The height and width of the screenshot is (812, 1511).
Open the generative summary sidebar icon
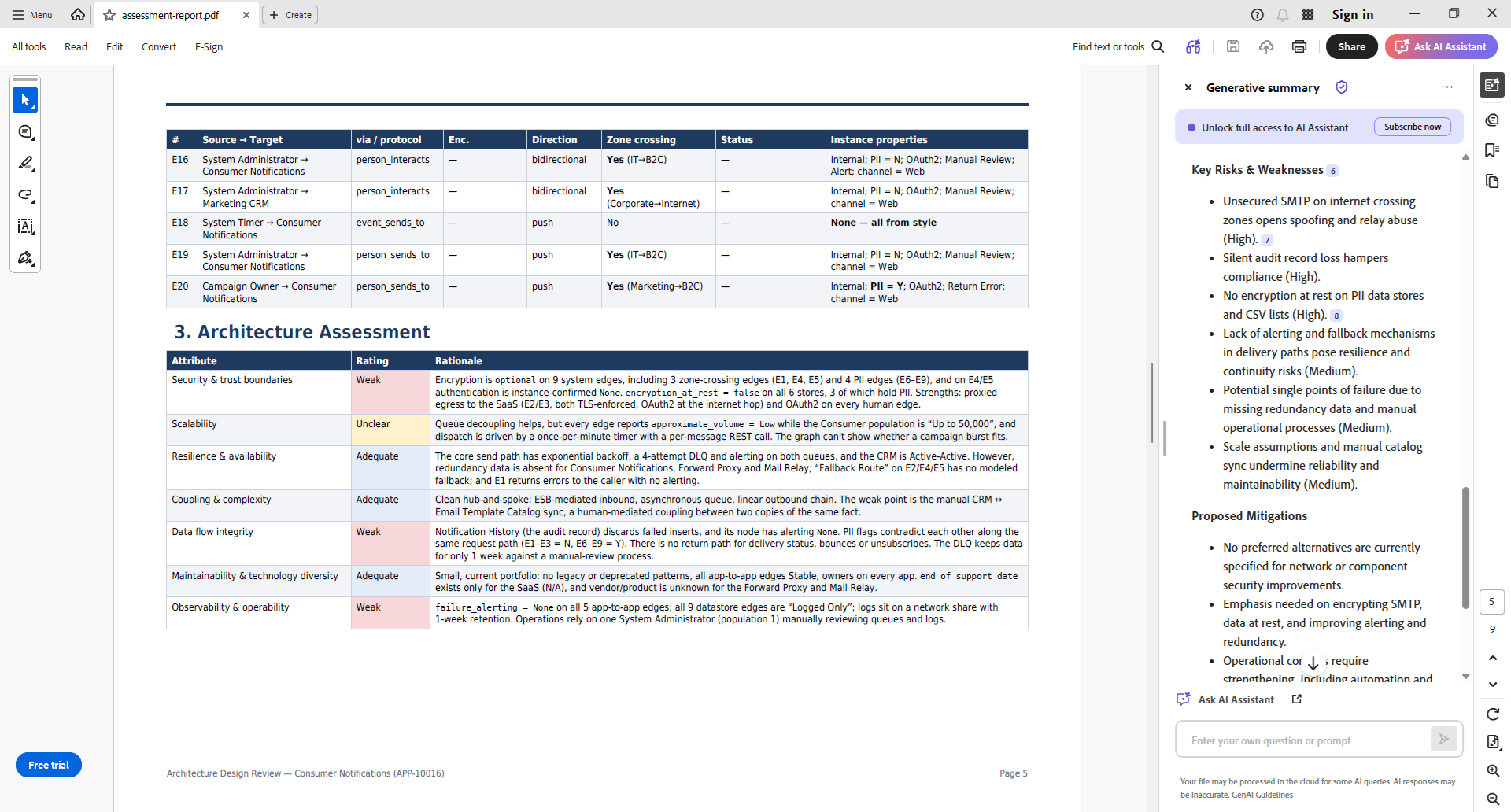click(x=1492, y=85)
